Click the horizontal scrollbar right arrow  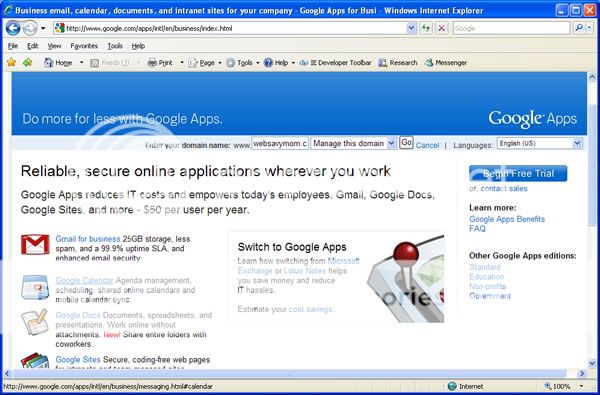582,373
